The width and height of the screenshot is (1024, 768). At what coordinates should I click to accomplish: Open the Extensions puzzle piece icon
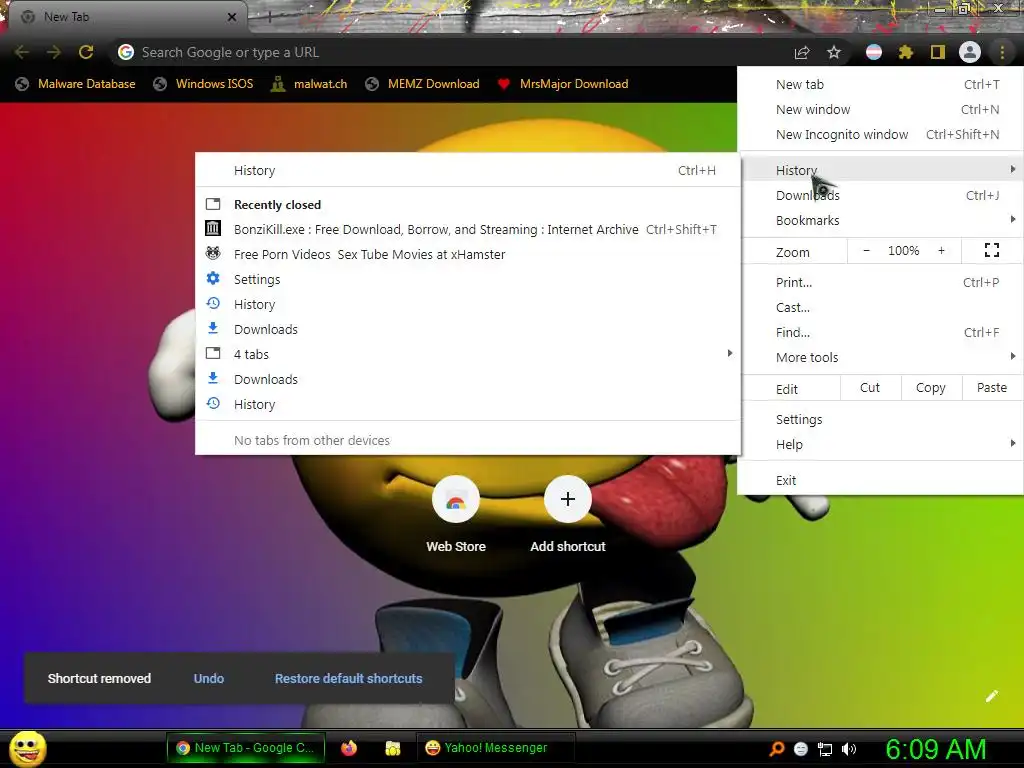pos(905,52)
